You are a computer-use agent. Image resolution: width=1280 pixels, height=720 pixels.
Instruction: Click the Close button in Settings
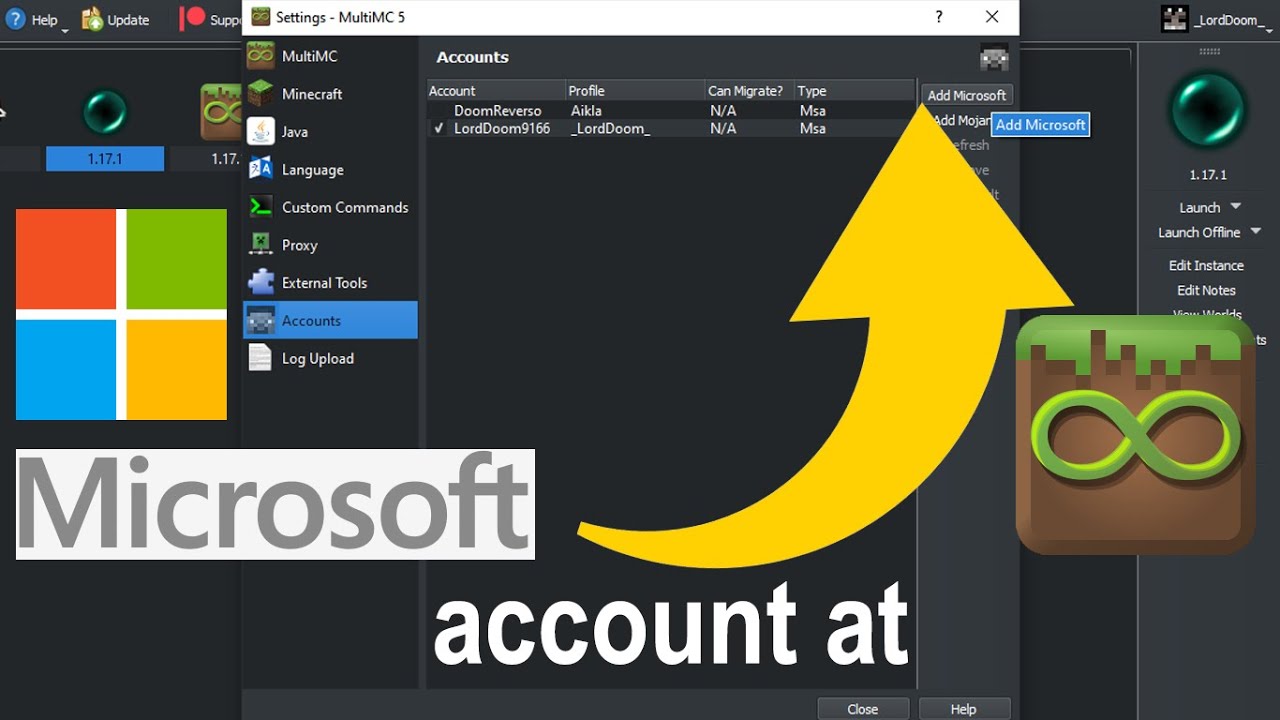click(862, 709)
